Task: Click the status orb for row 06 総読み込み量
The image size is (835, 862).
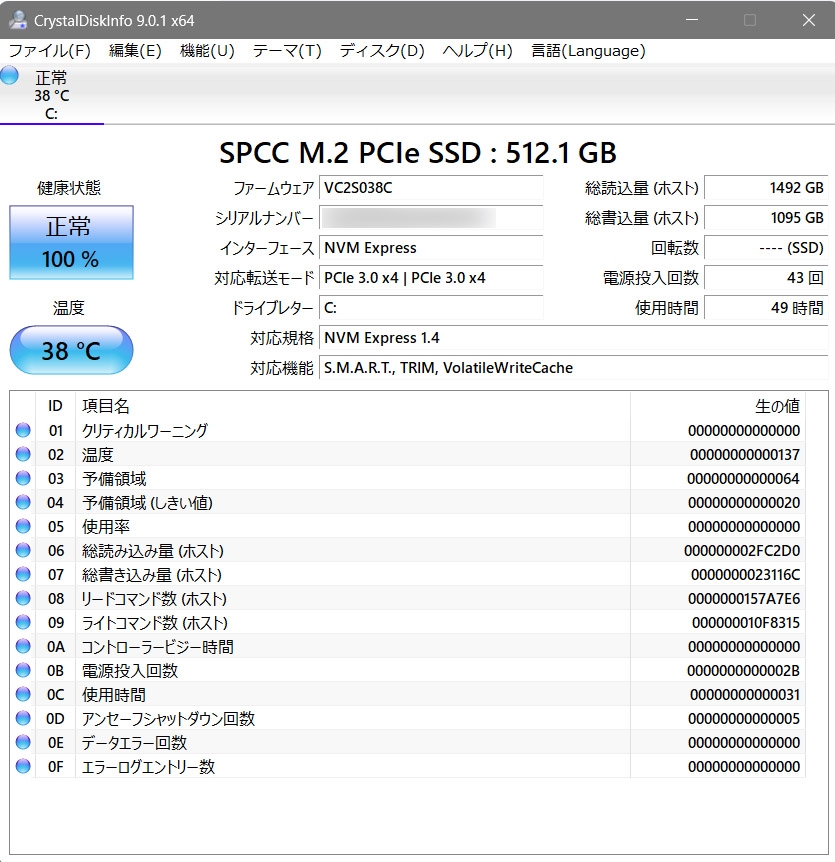Action: (x=23, y=550)
